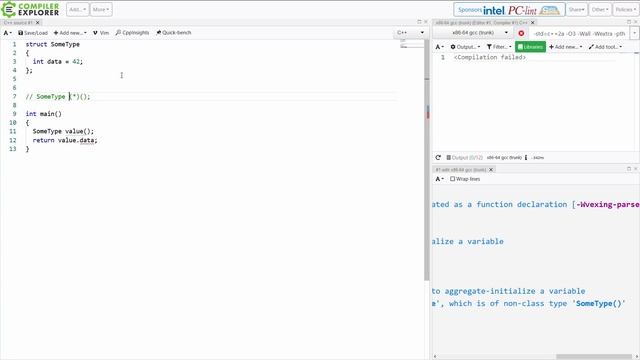
Task: Click the red compilation error icon
Action: click(x=521, y=33)
